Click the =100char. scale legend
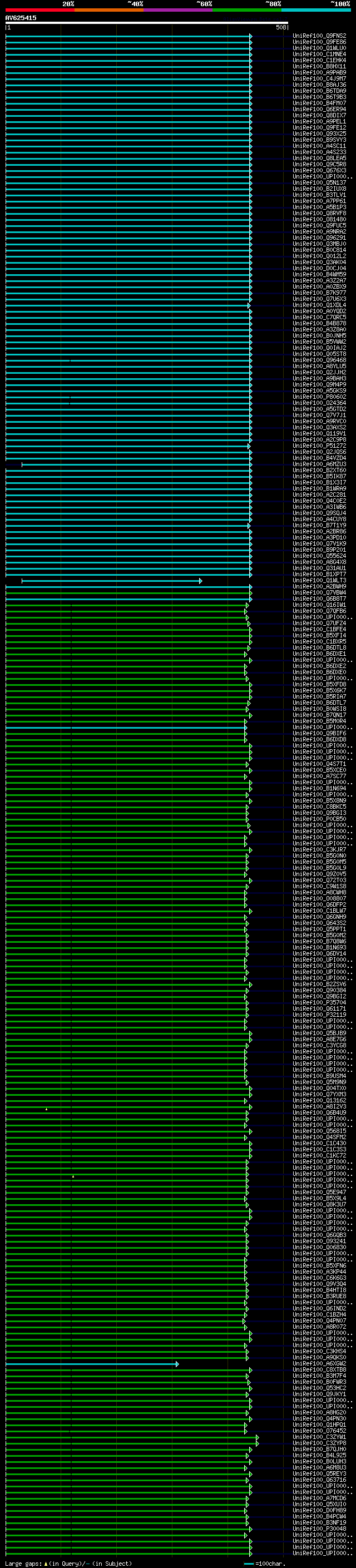This screenshot has height=1568, width=356. (265, 1563)
